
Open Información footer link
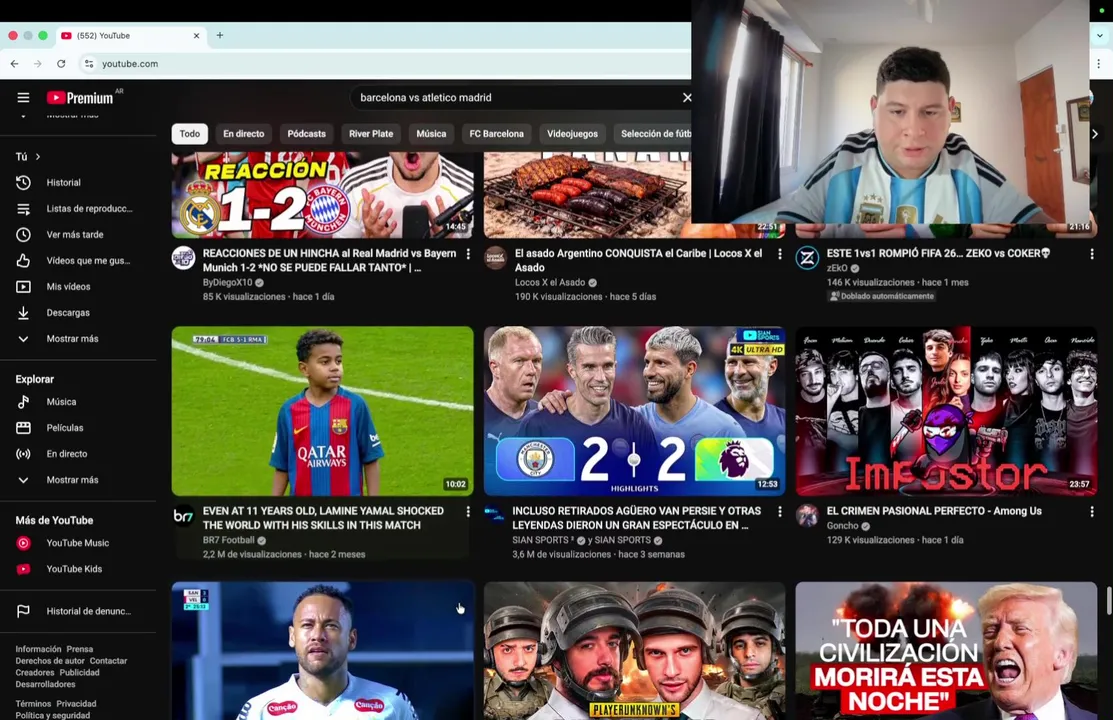coord(38,649)
